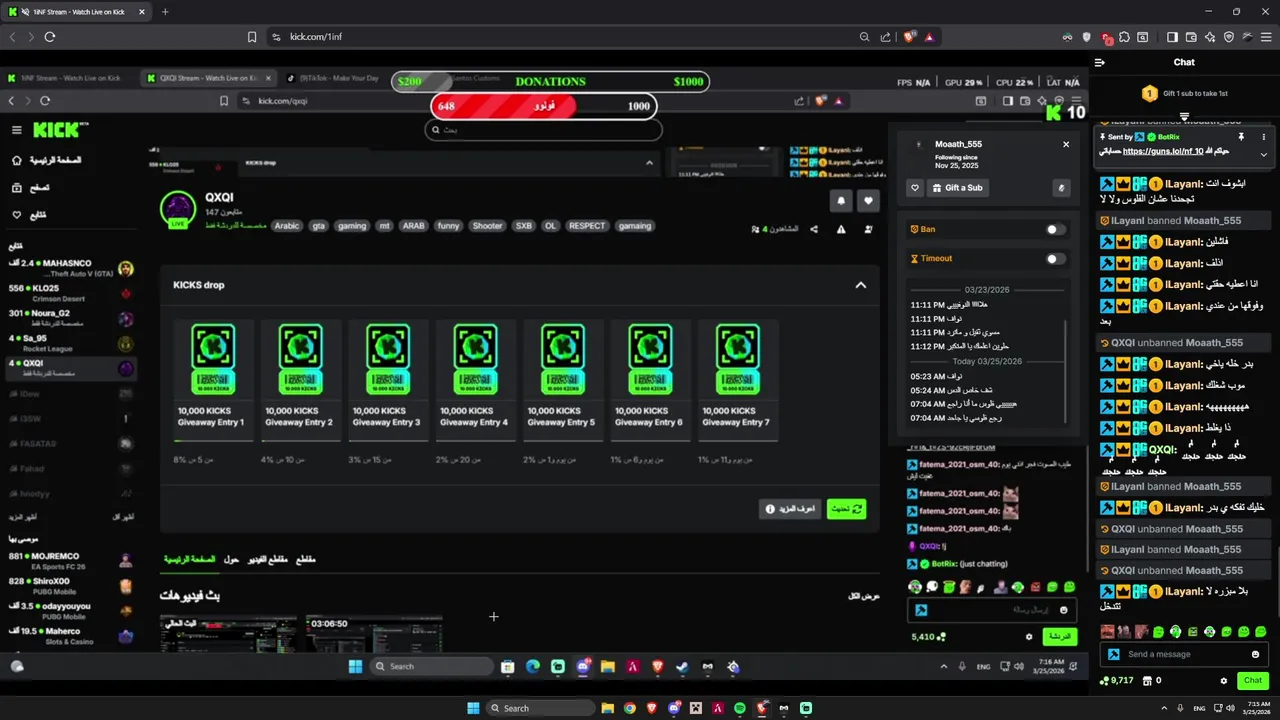Toggle the Timeout switch for Moaath_555
This screenshot has width=1280, height=720.
click(1055, 258)
